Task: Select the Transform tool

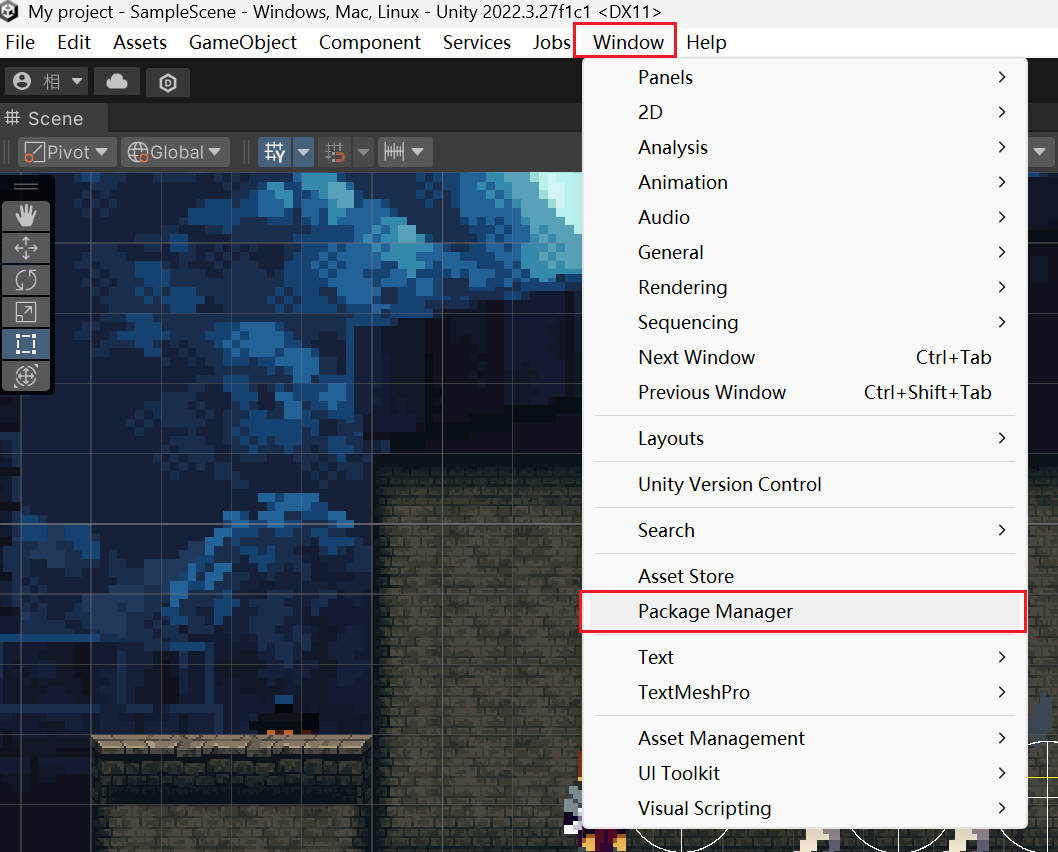Action: pyautogui.click(x=26, y=375)
